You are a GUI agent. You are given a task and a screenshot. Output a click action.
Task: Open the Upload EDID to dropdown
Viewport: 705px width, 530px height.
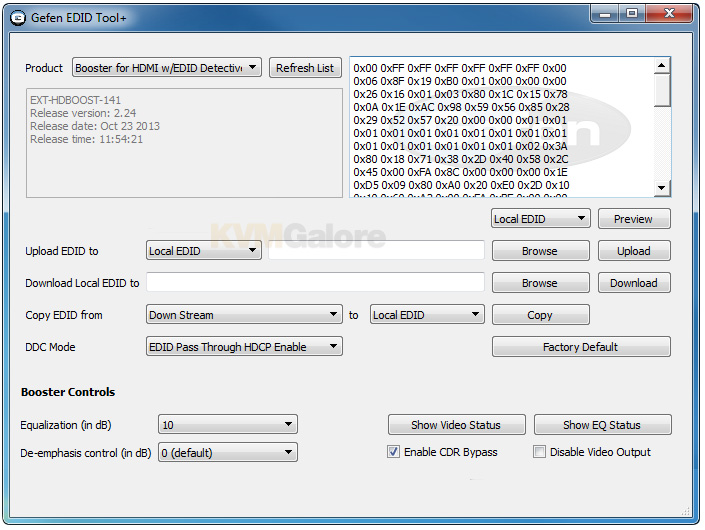pyautogui.click(x=204, y=251)
